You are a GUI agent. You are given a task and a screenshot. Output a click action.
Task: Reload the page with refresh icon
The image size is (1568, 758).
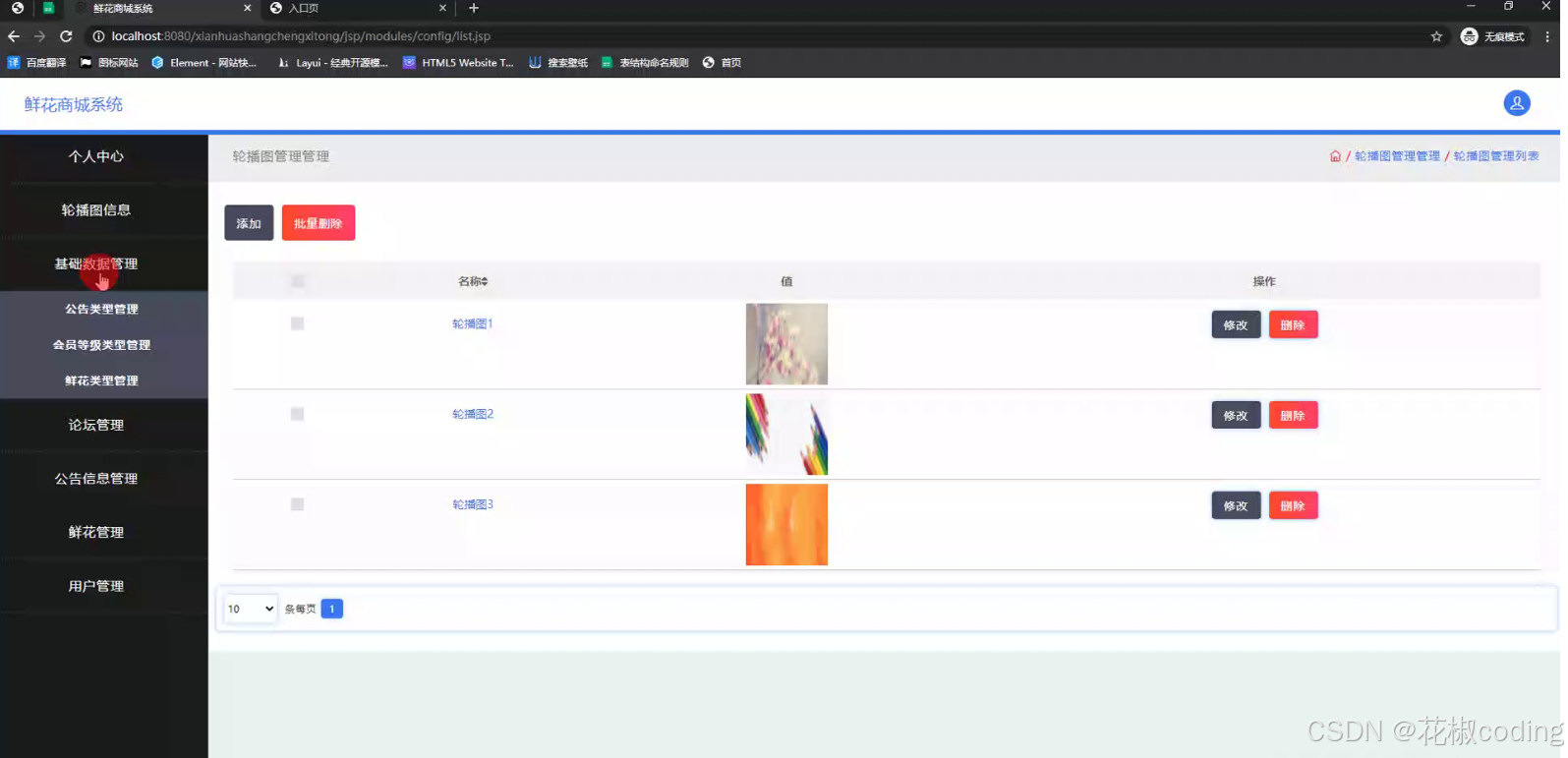point(66,36)
